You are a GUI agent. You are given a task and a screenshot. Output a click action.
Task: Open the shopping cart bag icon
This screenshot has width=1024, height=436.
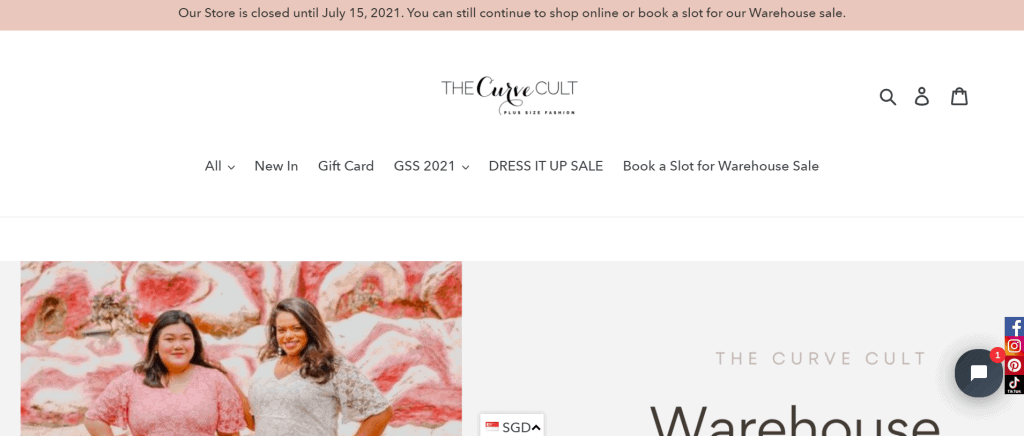[x=959, y=97]
